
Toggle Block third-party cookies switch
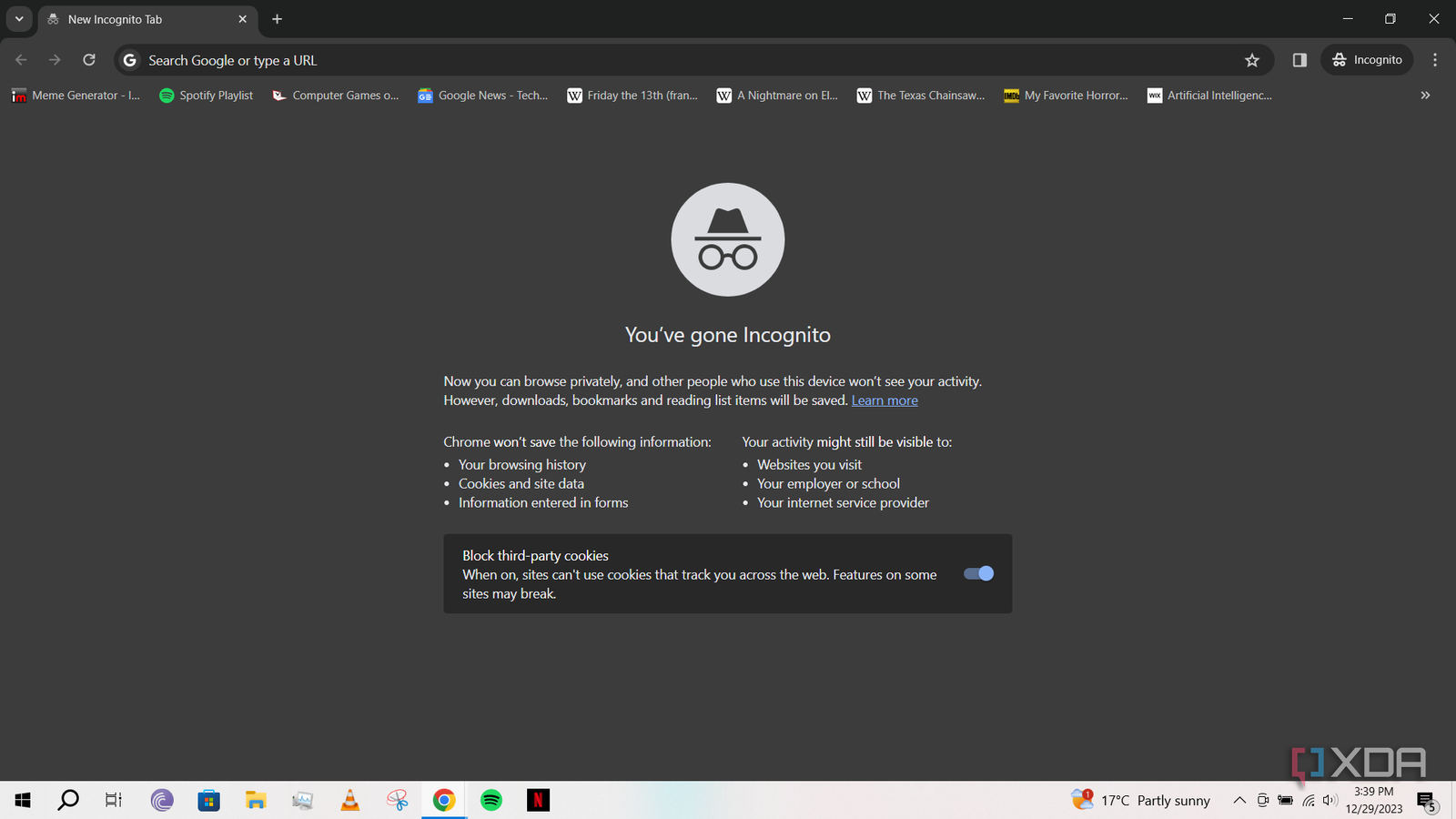pyautogui.click(x=979, y=573)
